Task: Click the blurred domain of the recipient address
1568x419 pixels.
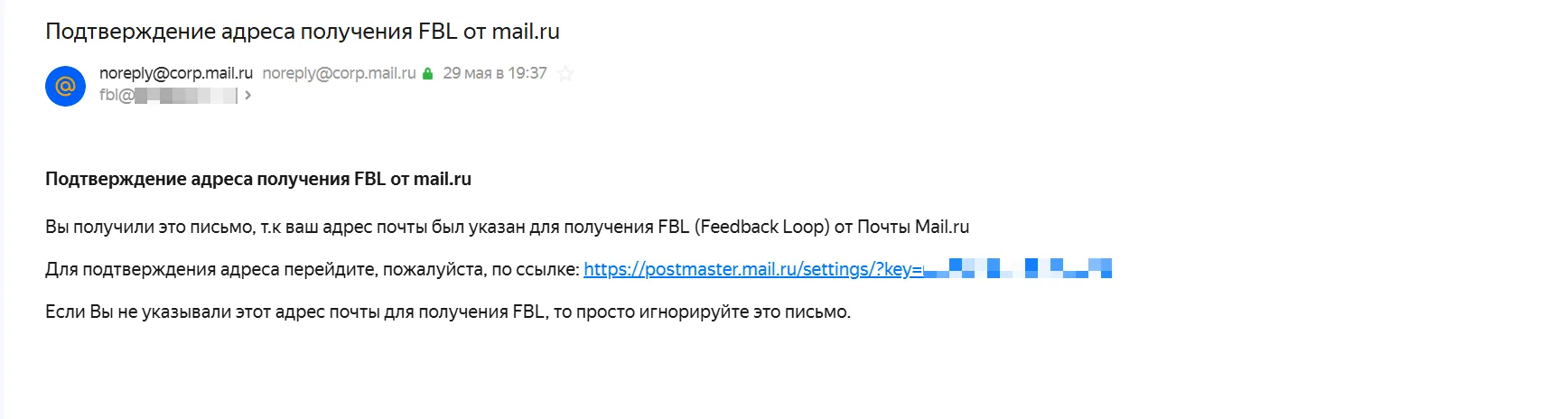Action: 185,95
